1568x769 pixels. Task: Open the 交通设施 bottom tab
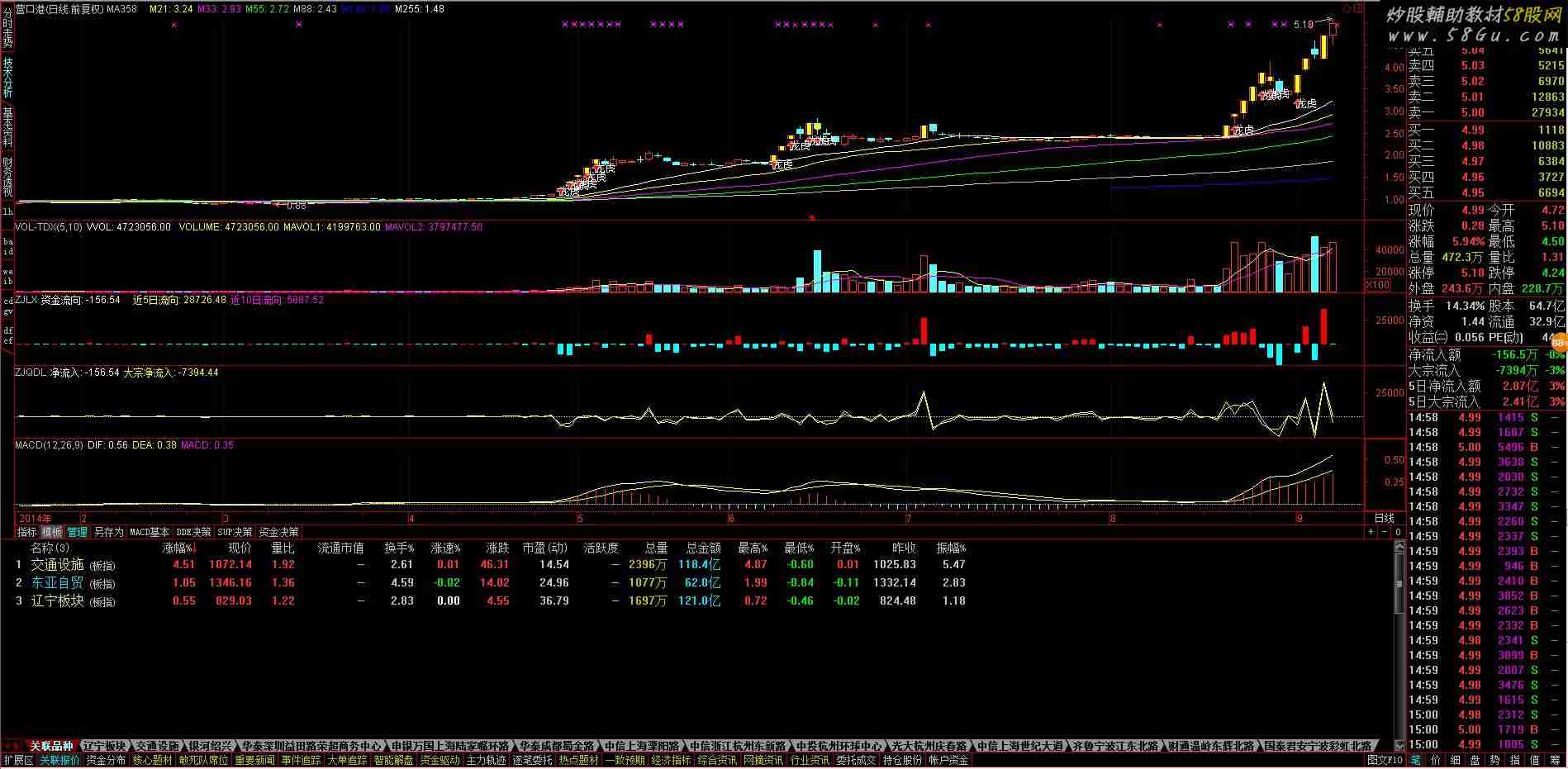[x=158, y=746]
